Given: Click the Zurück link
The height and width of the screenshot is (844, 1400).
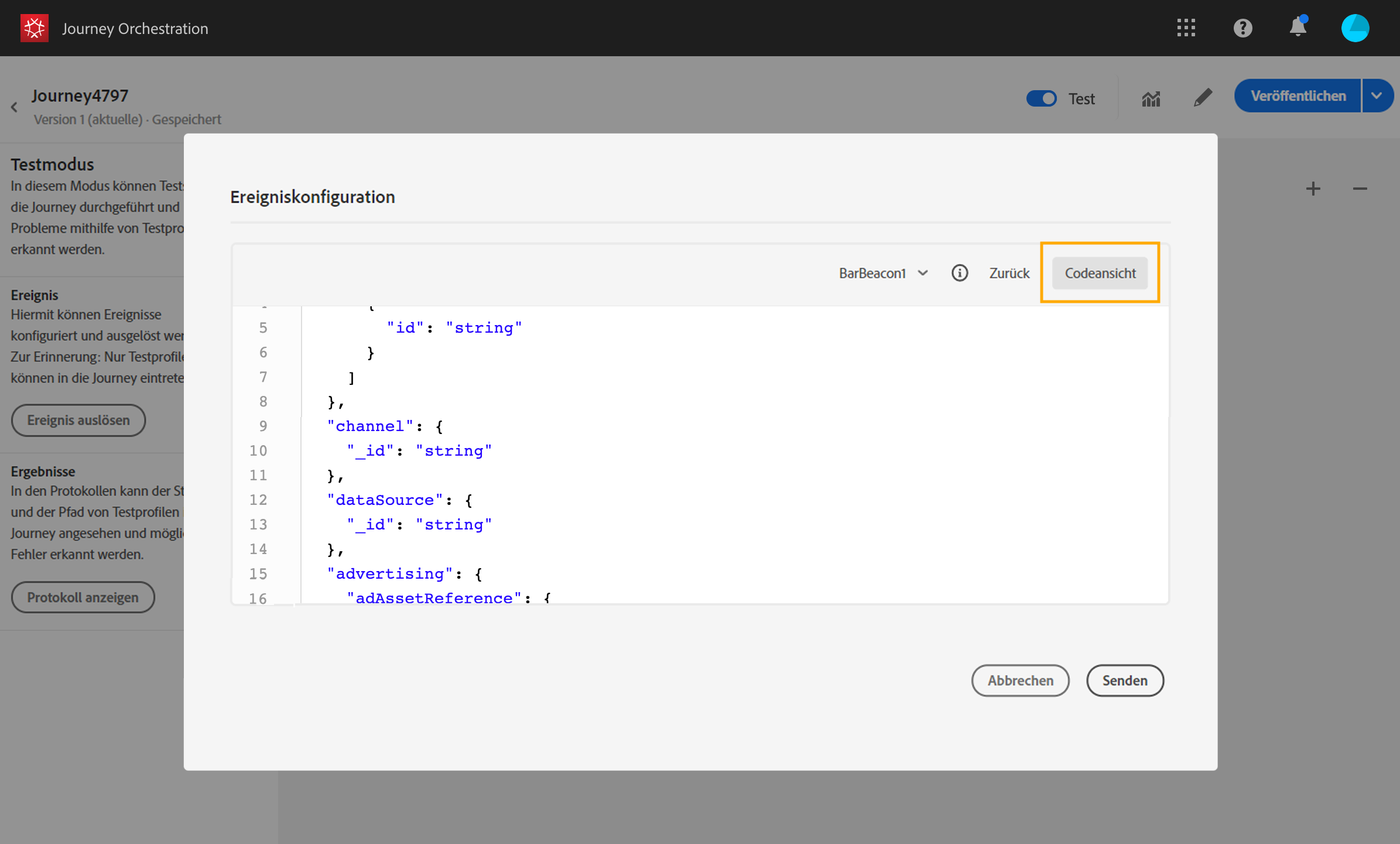Looking at the screenshot, I should [1009, 273].
